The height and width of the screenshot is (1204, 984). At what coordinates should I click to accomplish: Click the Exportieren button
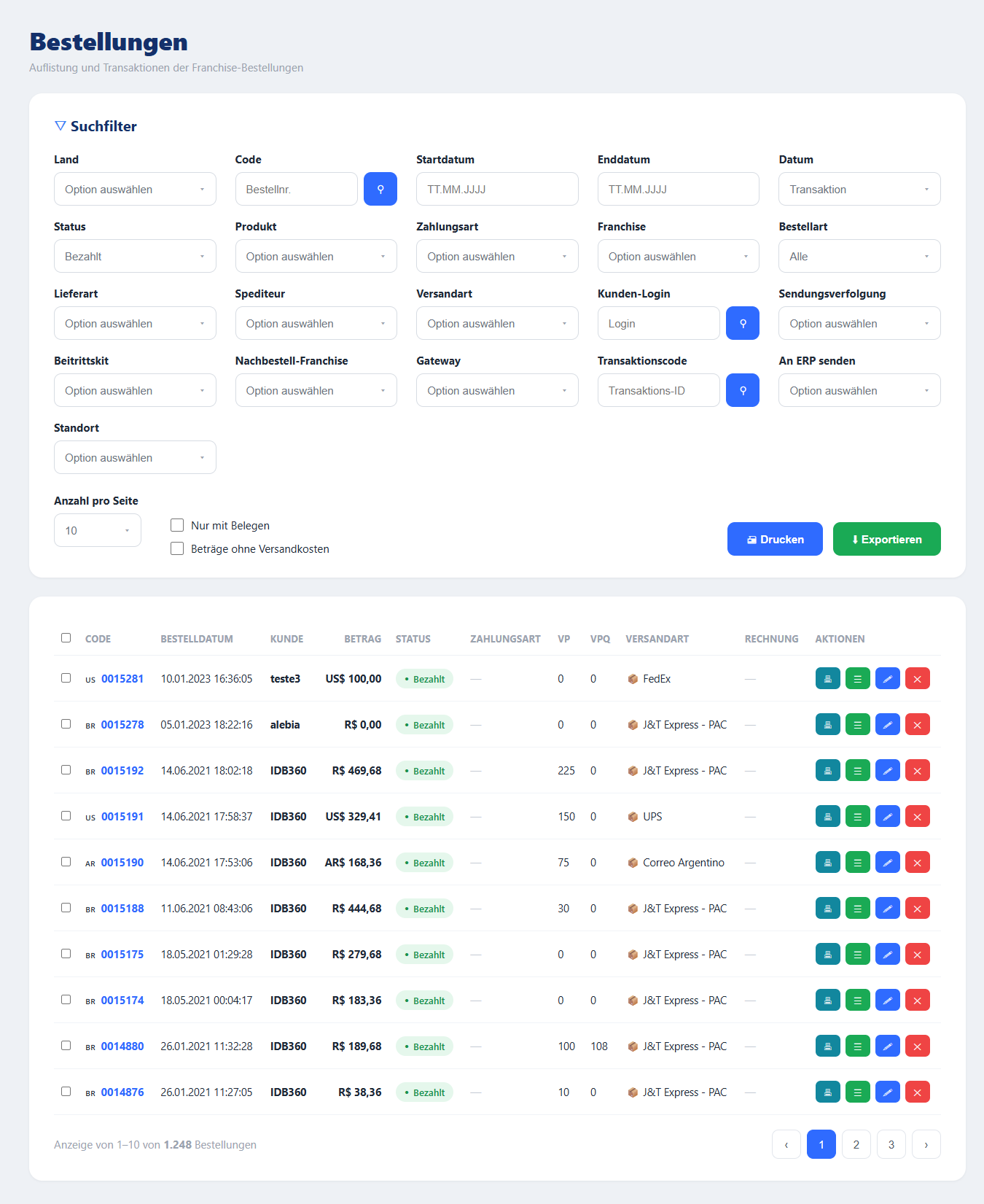(887, 539)
